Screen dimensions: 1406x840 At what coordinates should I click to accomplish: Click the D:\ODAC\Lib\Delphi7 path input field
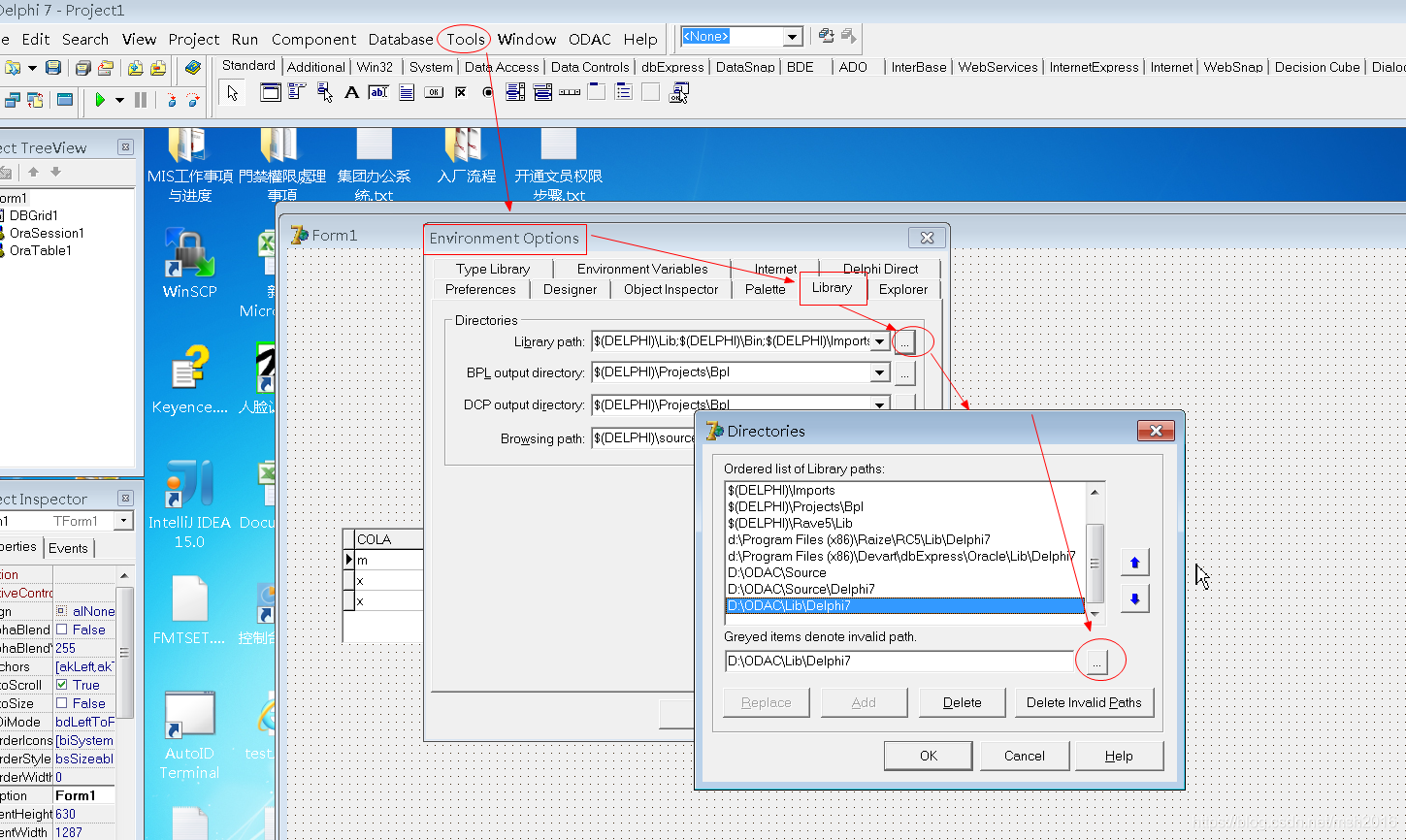click(899, 661)
